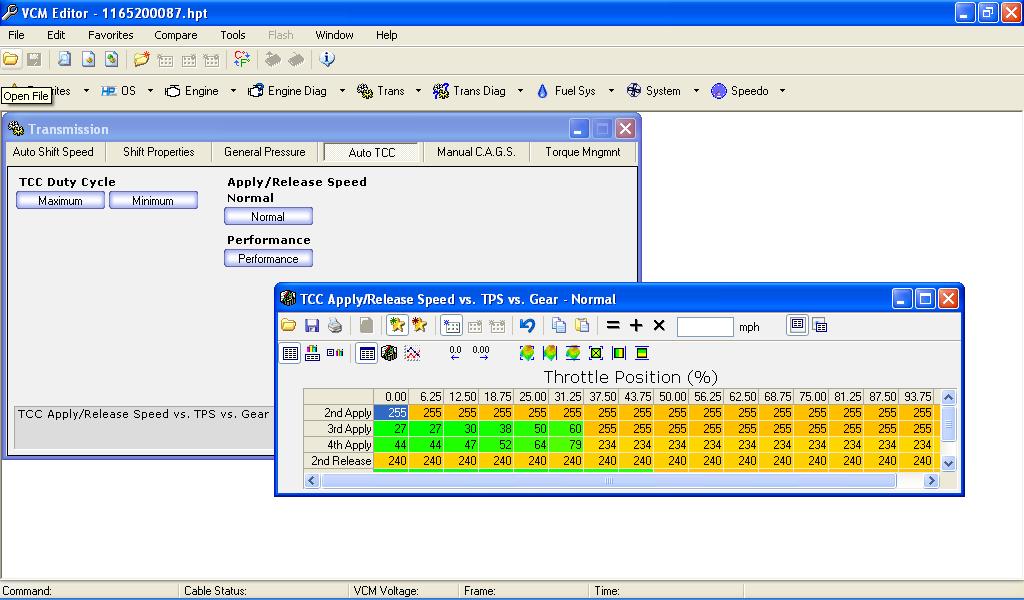Click the plus sign operator icon
1024x600 pixels.
(x=636, y=325)
